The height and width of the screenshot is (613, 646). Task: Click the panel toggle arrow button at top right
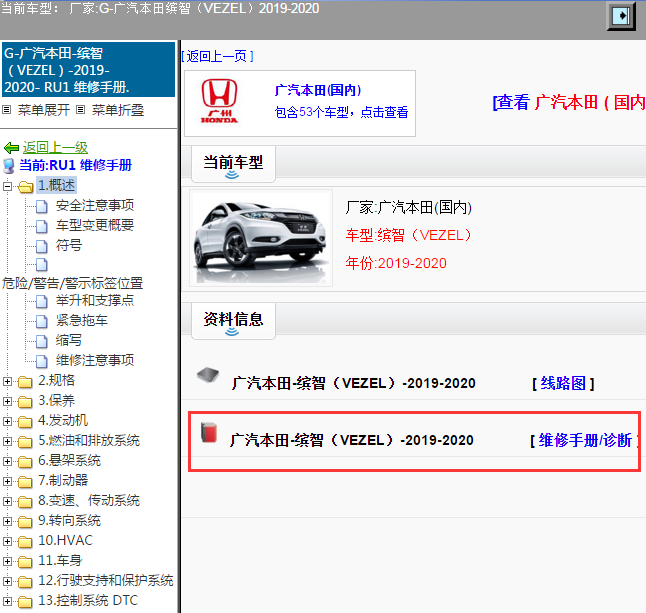pos(621,15)
